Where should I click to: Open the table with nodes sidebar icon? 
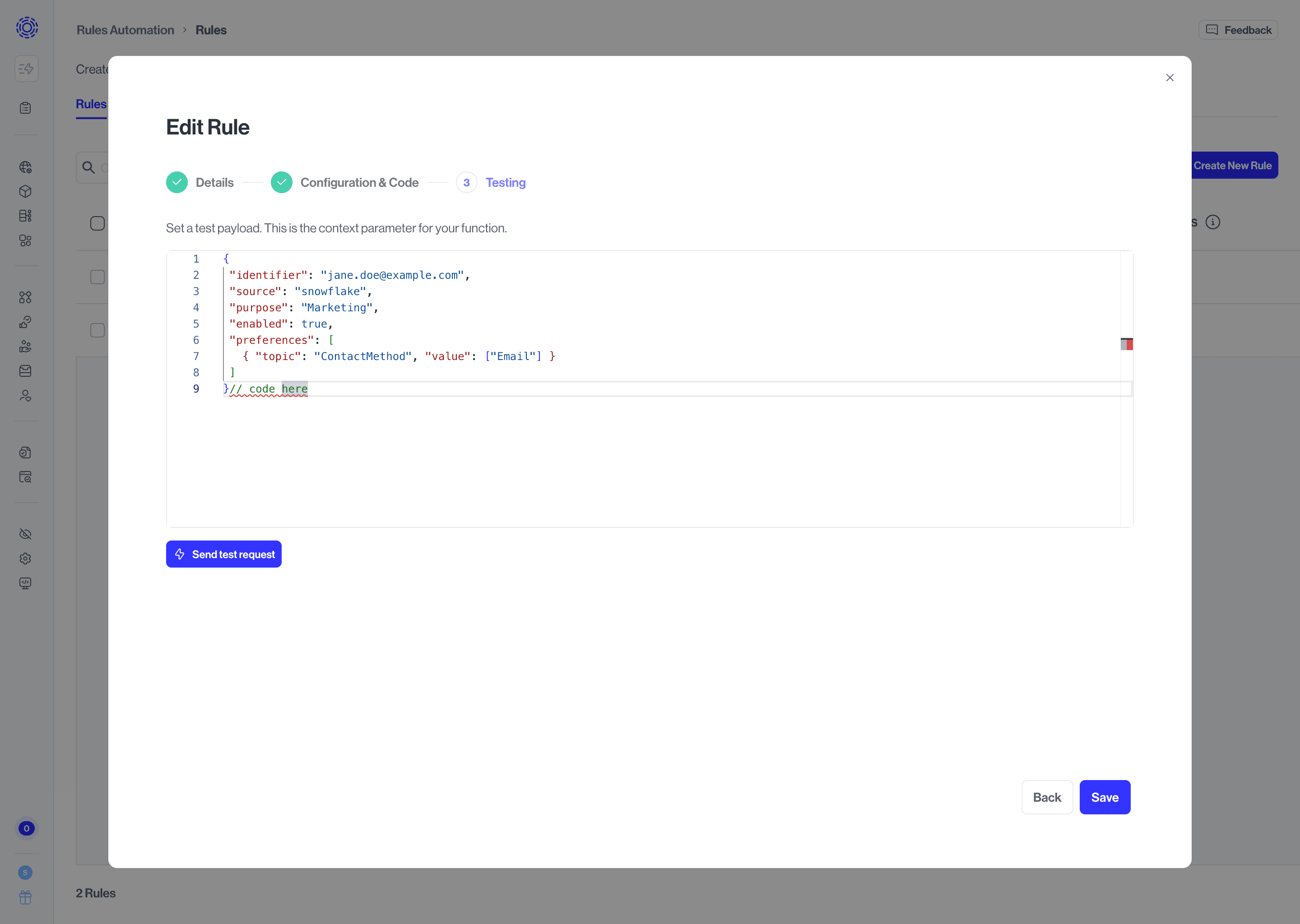pyautogui.click(x=25, y=216)
